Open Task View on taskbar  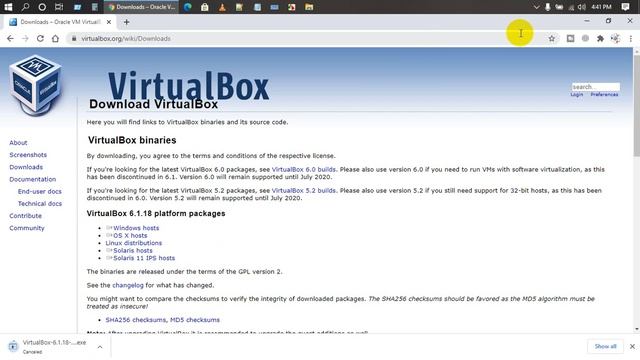coord(59,7)
